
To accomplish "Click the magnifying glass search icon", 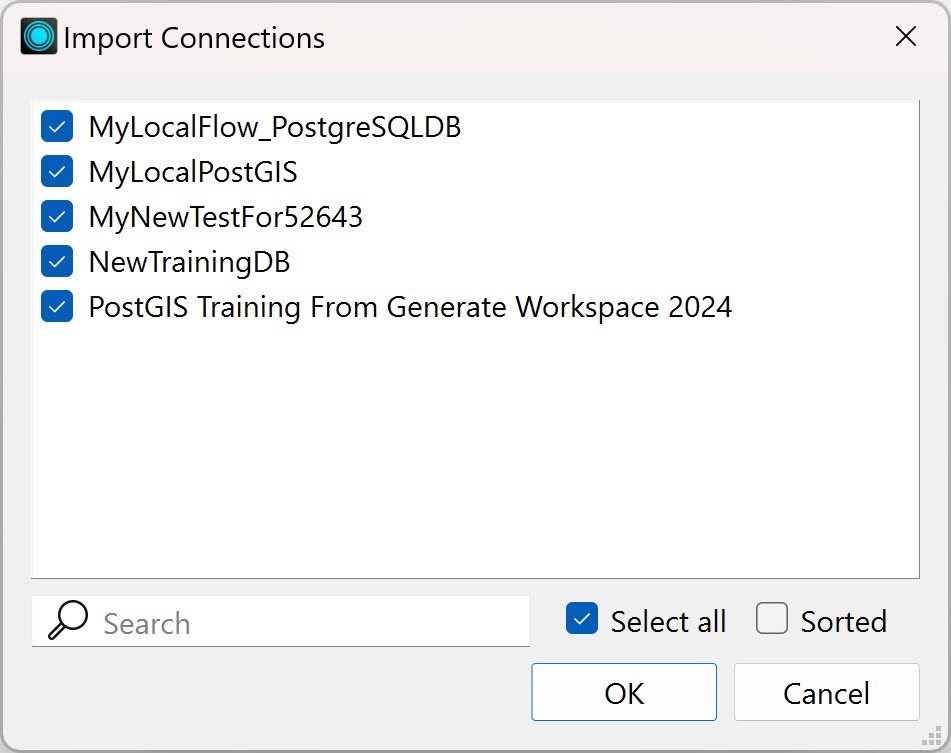I will tap(68, 620).
